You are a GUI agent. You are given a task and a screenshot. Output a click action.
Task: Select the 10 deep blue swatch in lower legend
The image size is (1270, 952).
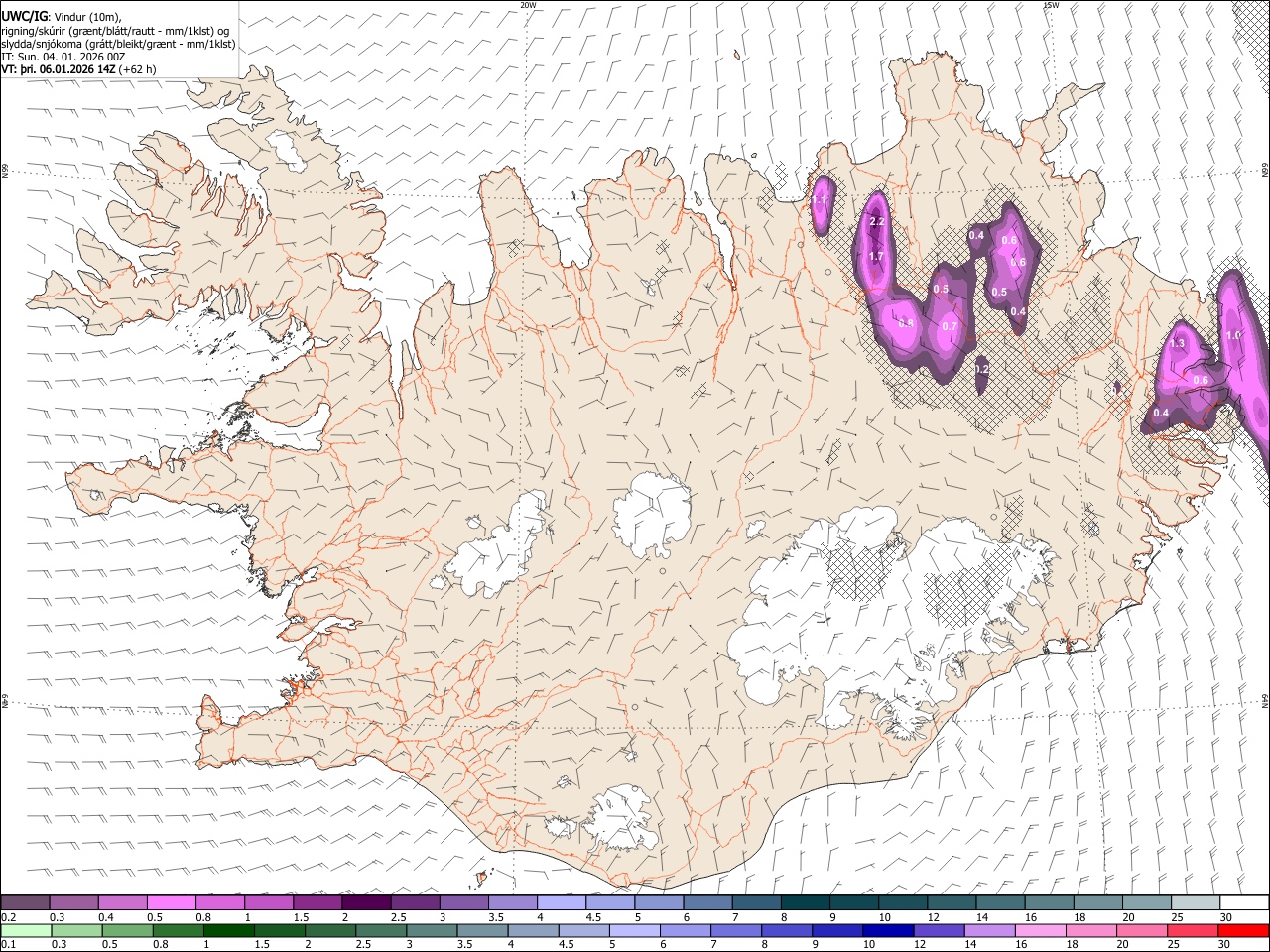tap(888, 930)
